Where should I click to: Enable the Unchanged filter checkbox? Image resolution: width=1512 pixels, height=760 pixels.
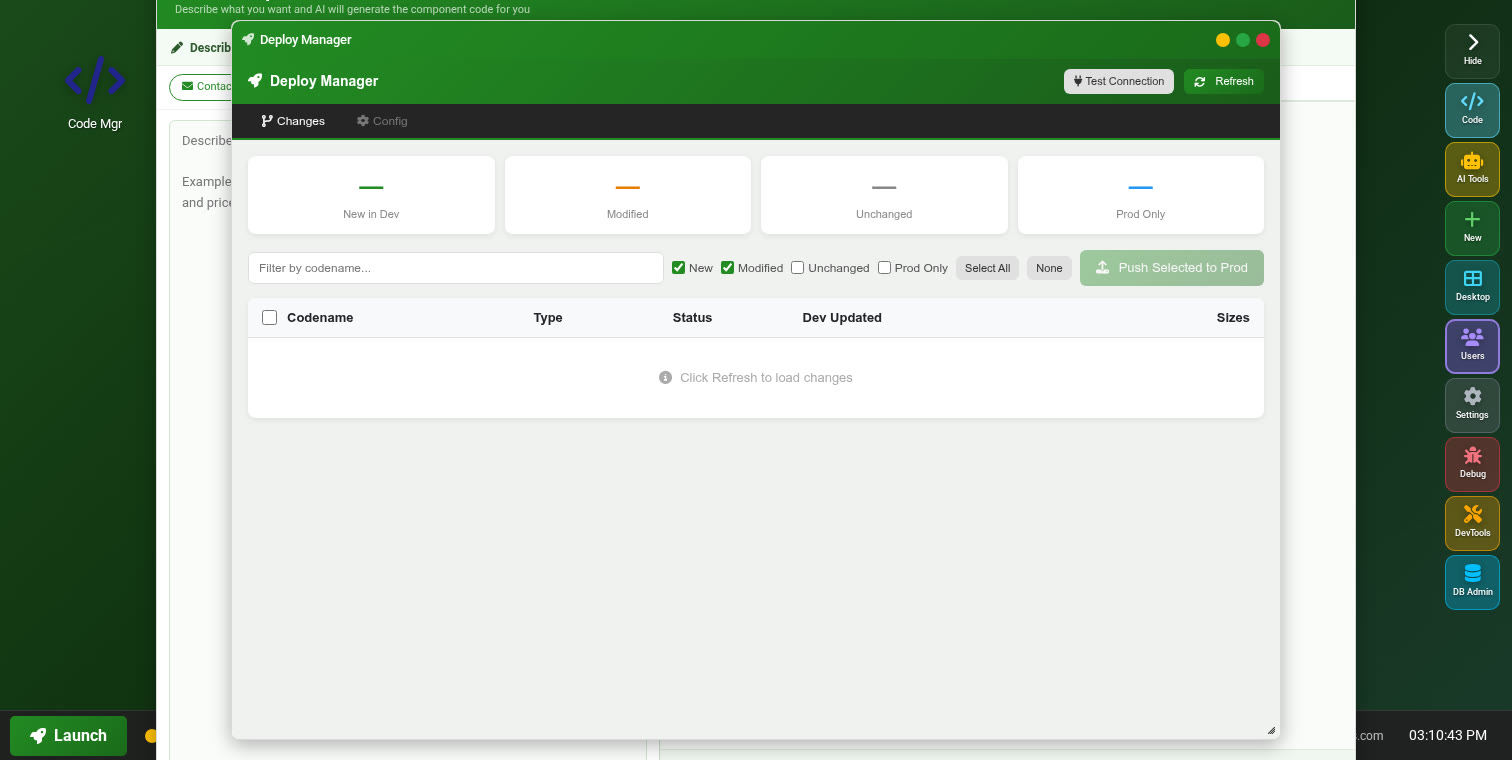click(x=797, y=267)
